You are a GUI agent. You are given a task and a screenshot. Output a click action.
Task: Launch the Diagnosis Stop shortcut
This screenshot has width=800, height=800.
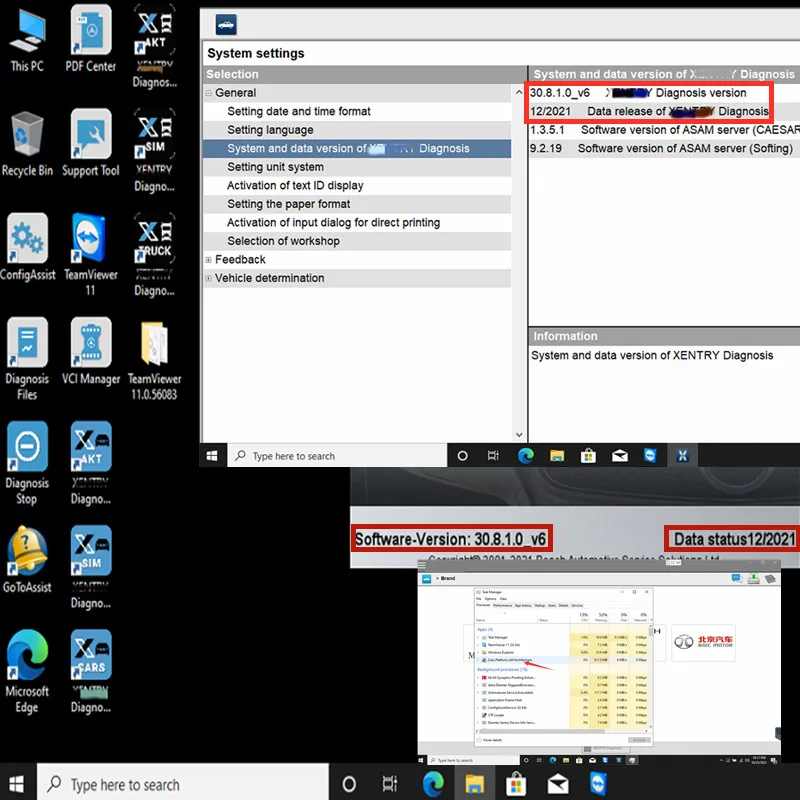[x=27, y=463]
